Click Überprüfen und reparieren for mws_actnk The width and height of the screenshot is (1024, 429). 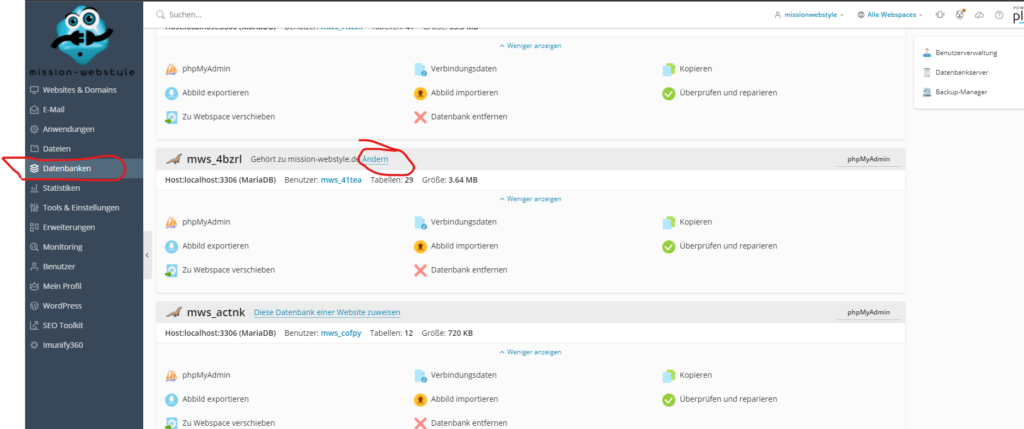718,398
